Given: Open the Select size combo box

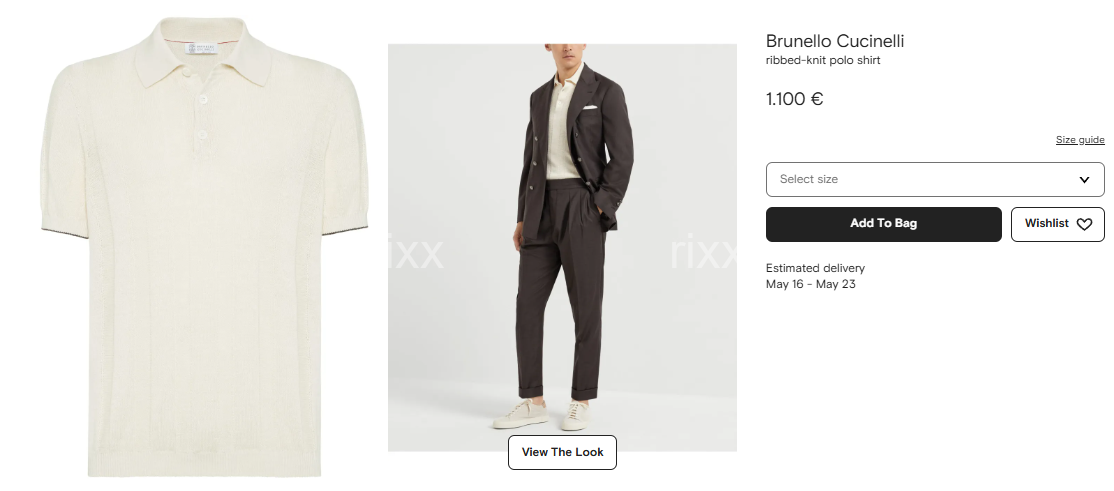Looking at the screenshot, I should click(935, 179).
